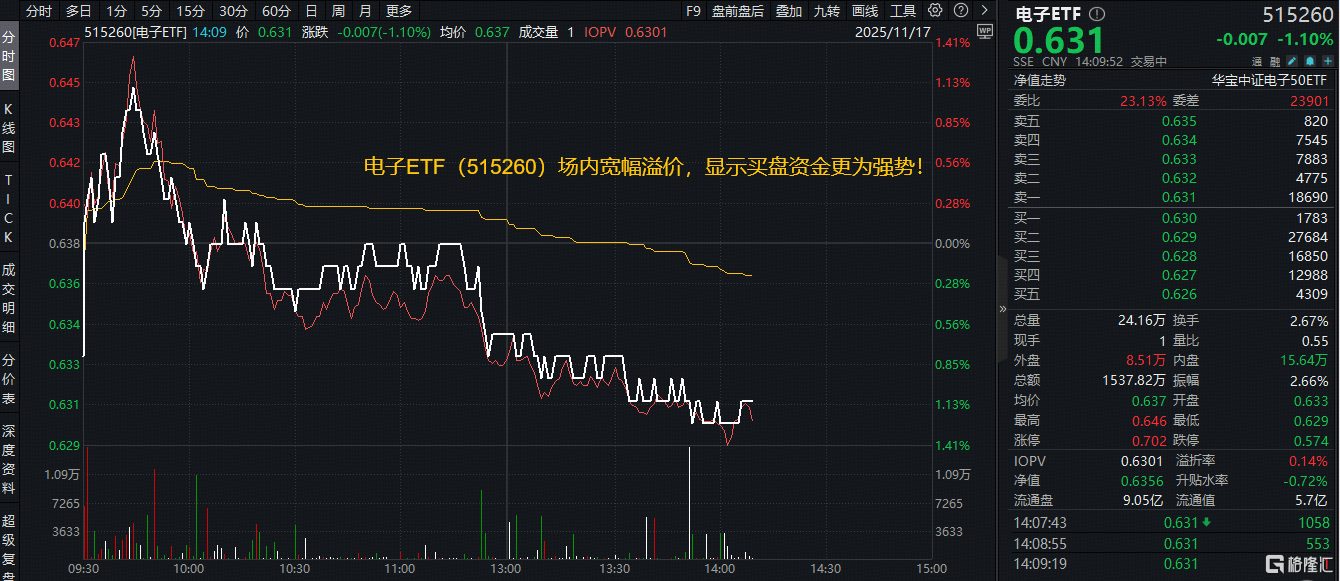Click the info icon beside 电子ETF title
1340x581 pixels.
pyautogui.click(x=1098, y=14)
